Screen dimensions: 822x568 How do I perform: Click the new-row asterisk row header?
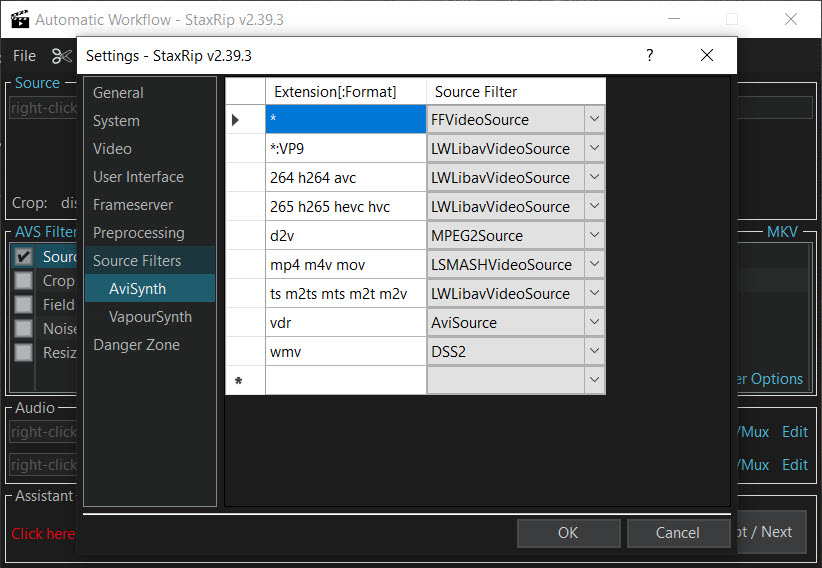point(245,380)
